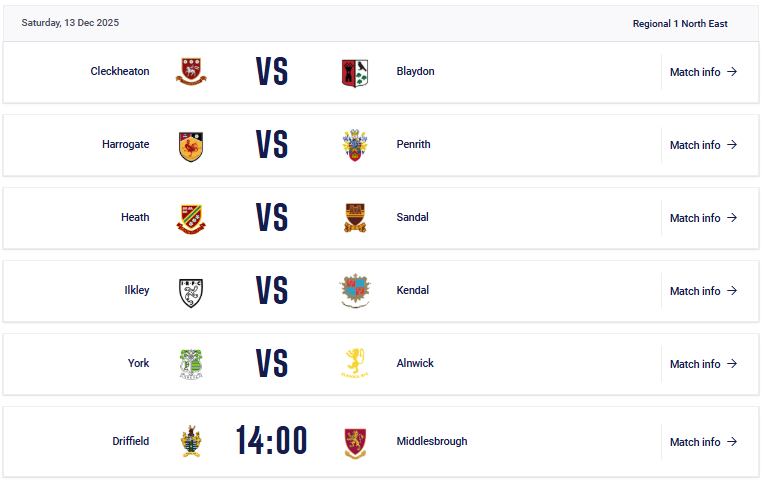
Task: Click the Kendal club crest
Action: coord(354,291)
